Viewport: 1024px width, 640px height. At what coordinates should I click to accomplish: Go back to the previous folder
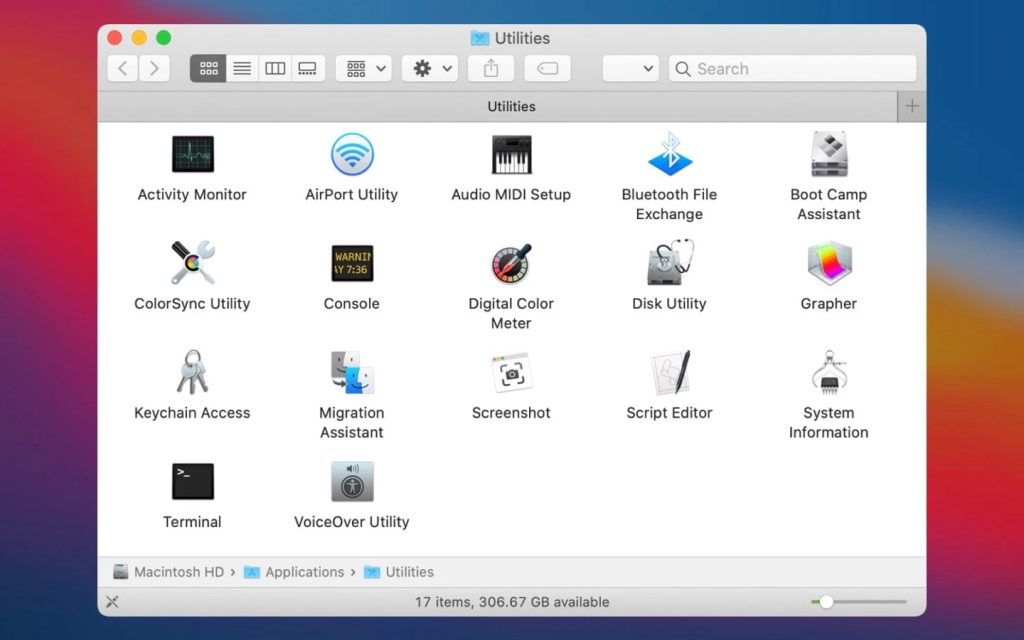(121, 68)
